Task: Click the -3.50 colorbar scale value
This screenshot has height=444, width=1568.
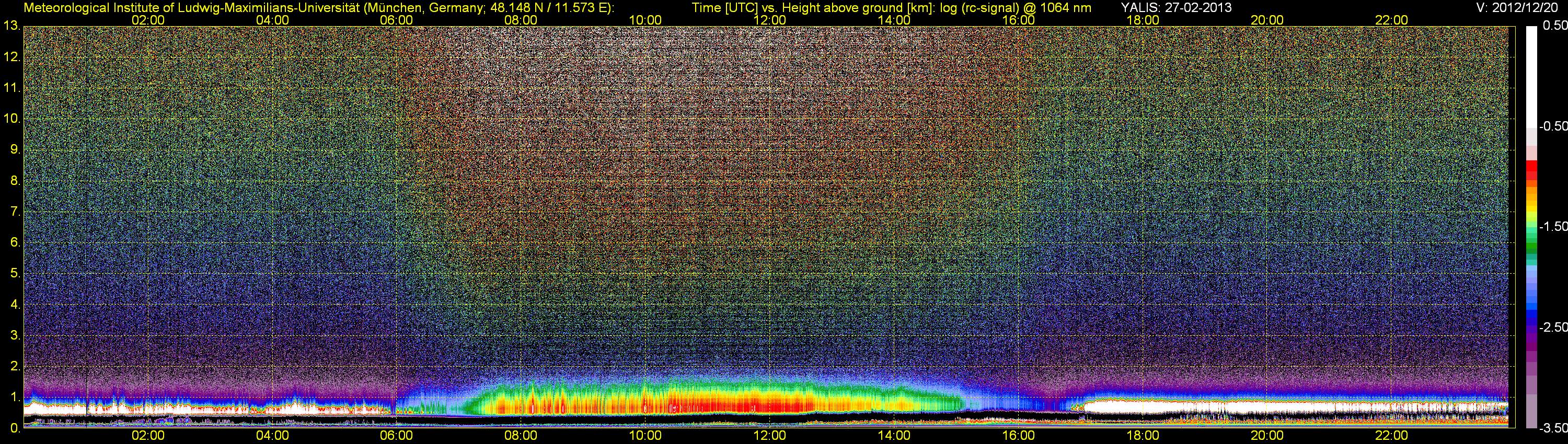Action: (1553, 428)
